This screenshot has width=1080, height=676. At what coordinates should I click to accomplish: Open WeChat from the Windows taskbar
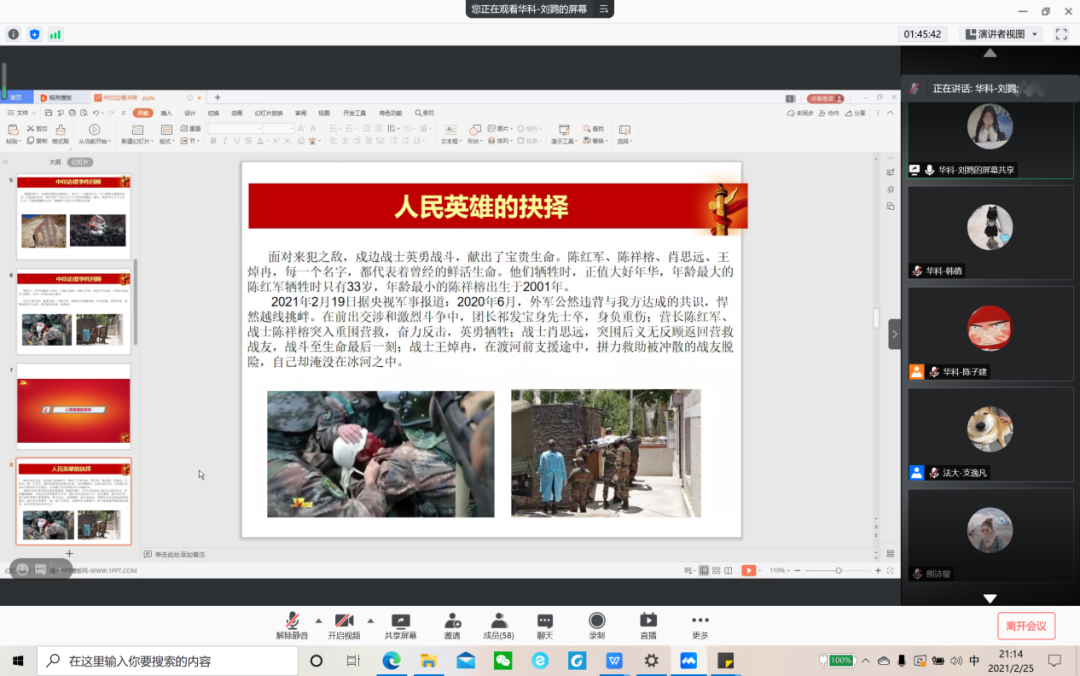click(503, 661)
